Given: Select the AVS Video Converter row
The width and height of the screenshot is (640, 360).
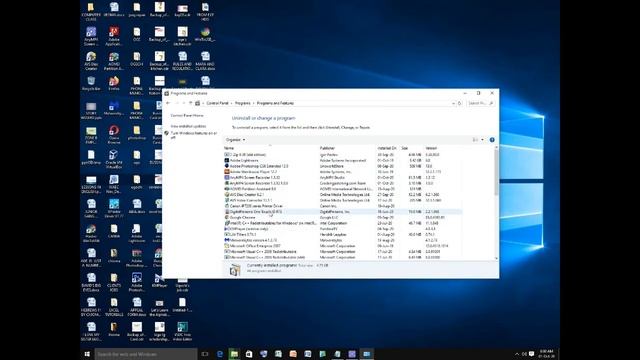Looking at the screenshot, I should [x=343, y=200].
